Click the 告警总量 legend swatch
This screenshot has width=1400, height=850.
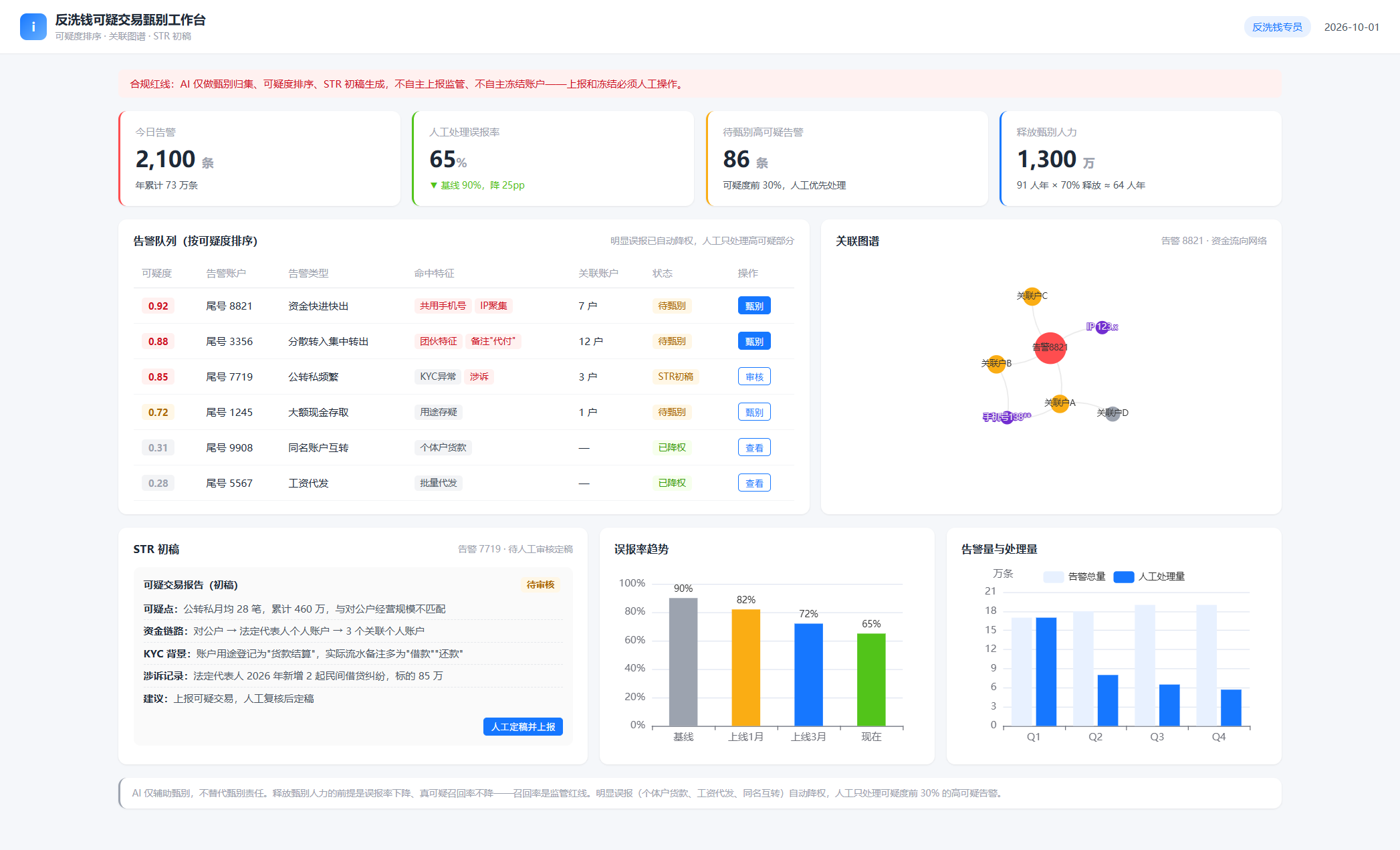pyautogui.click(x=1053, y=576)
